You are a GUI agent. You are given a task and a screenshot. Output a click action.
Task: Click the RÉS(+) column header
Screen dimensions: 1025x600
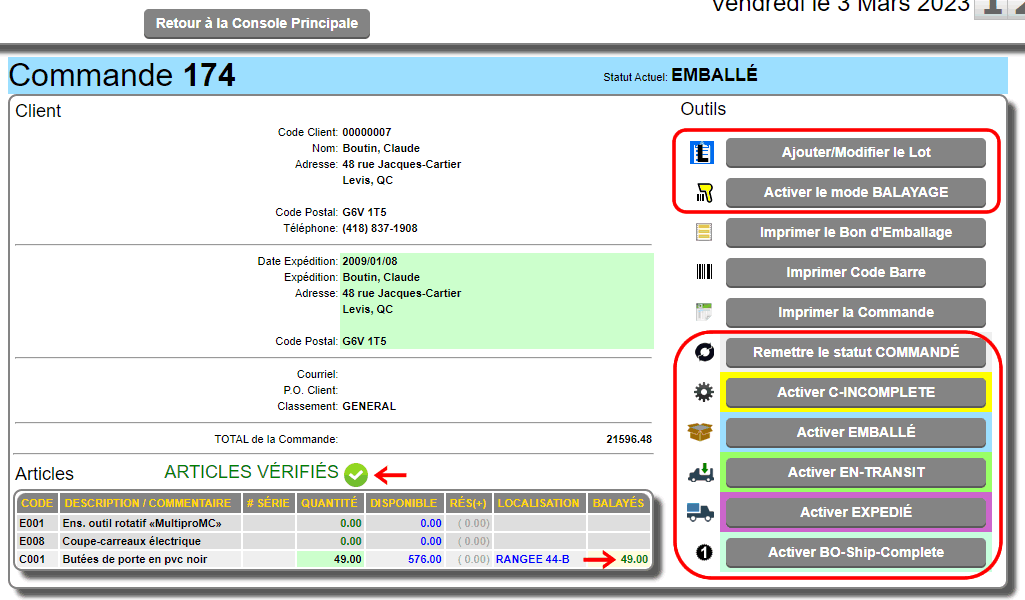tap(468, 503)
